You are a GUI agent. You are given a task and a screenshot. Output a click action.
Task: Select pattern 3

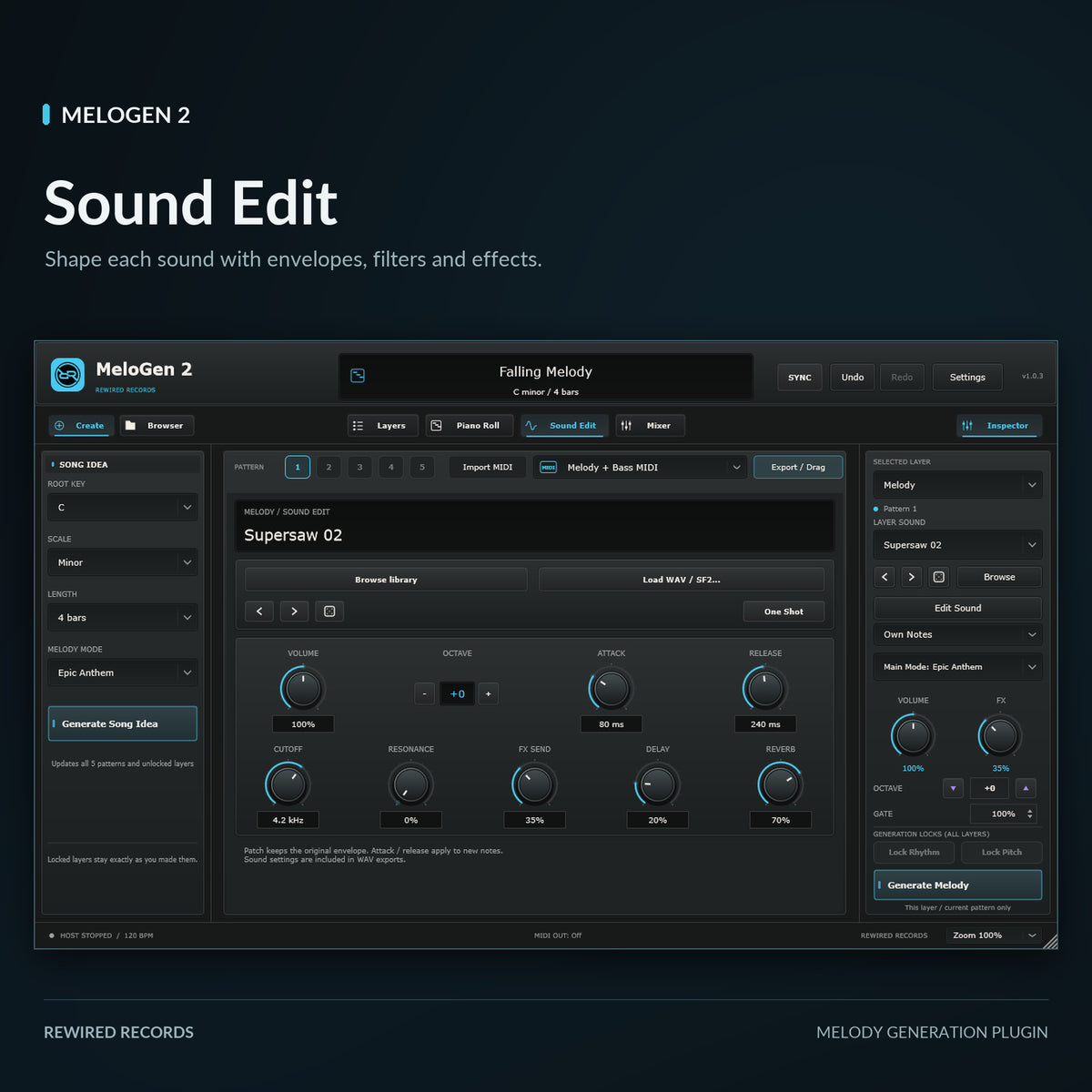tap(359, 467)
